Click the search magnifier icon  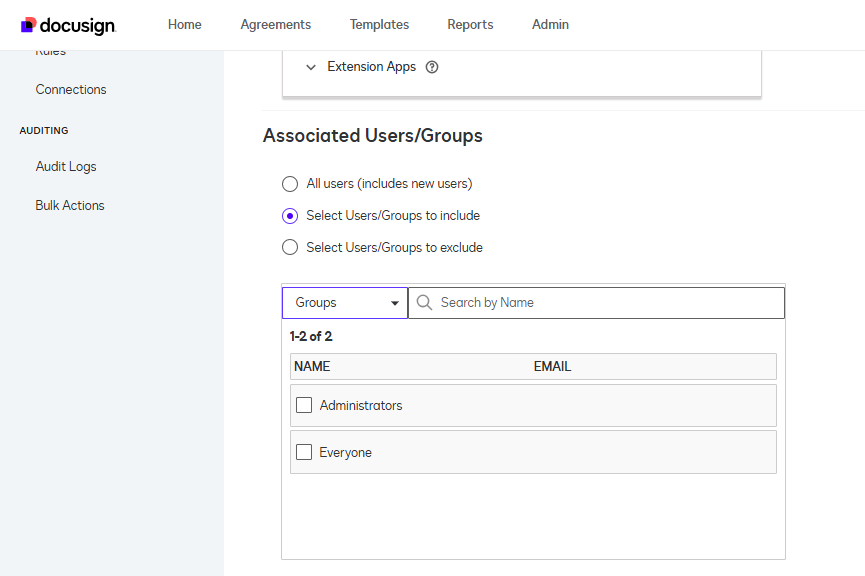424,302
